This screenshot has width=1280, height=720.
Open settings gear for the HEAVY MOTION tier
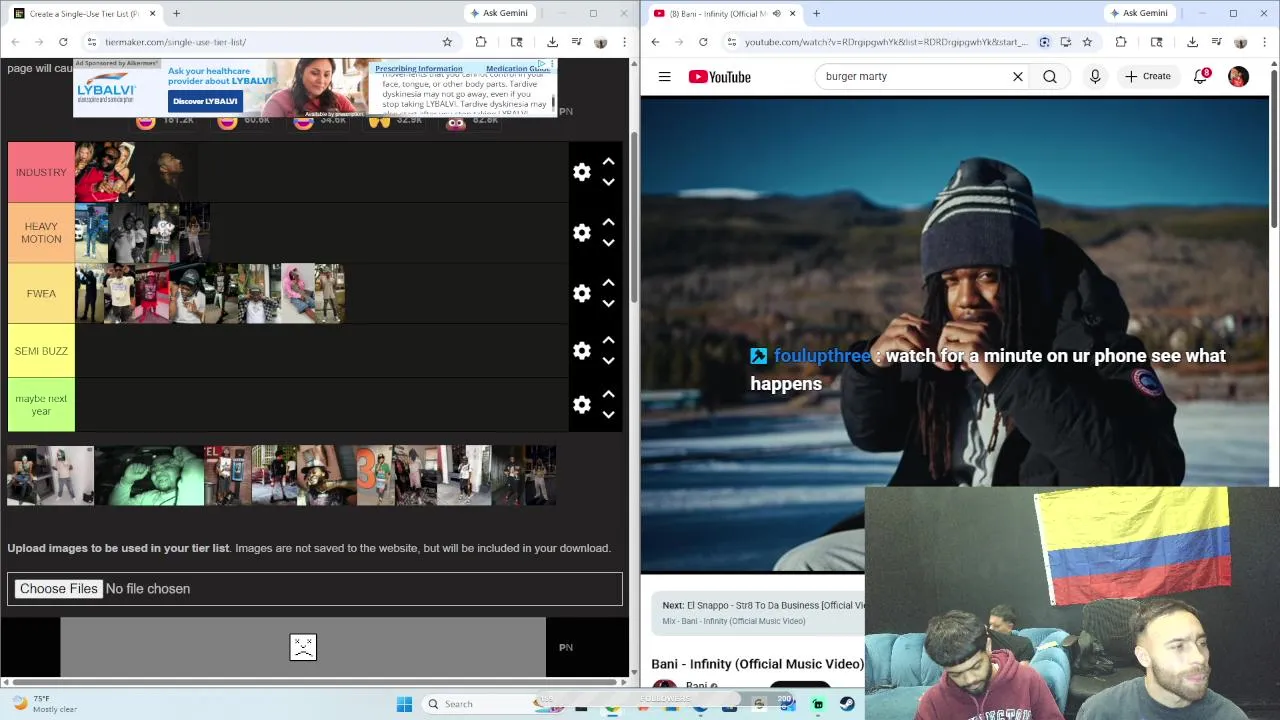[582, 233]
